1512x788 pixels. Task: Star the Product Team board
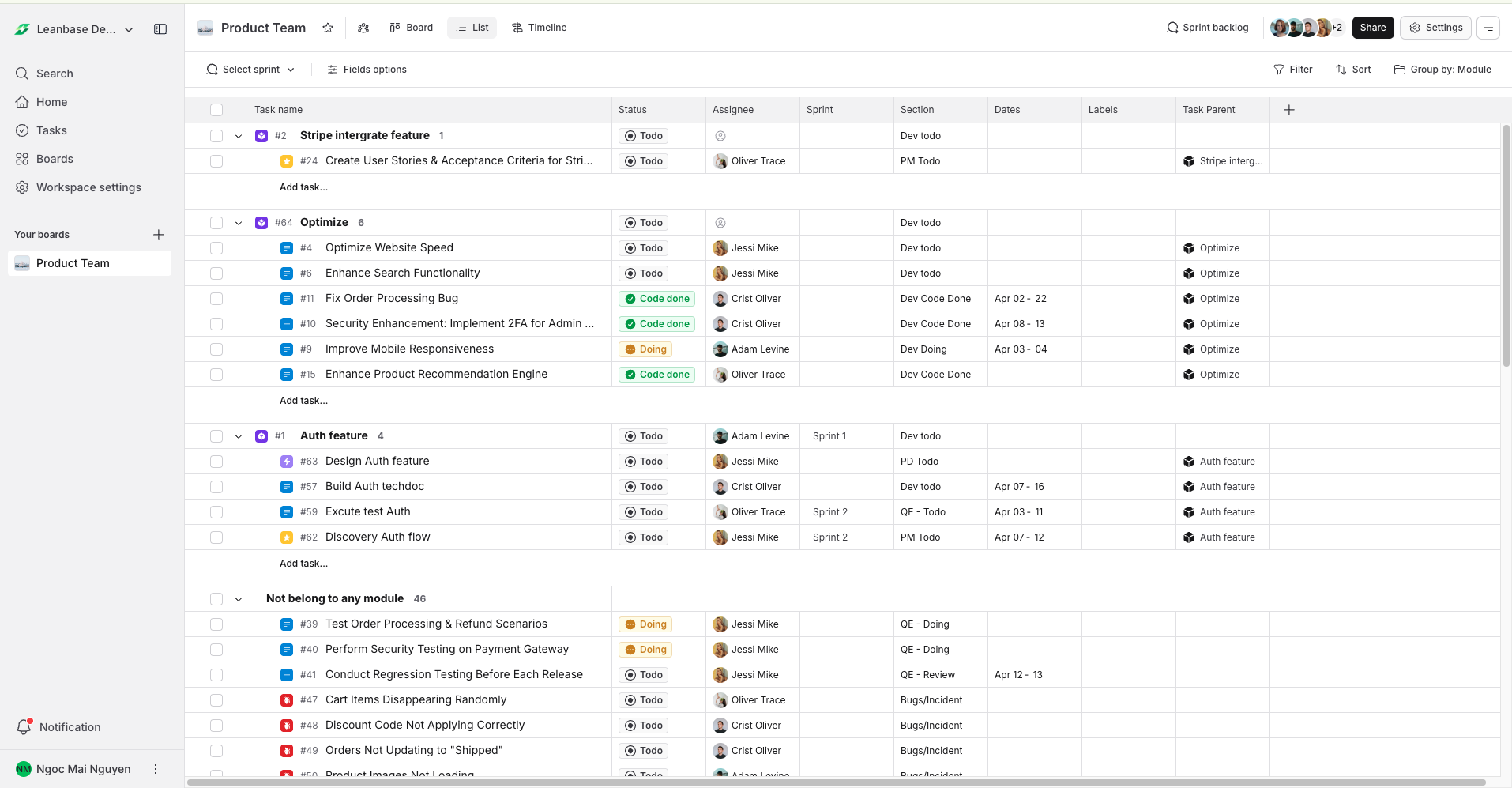tap(328, 28)
